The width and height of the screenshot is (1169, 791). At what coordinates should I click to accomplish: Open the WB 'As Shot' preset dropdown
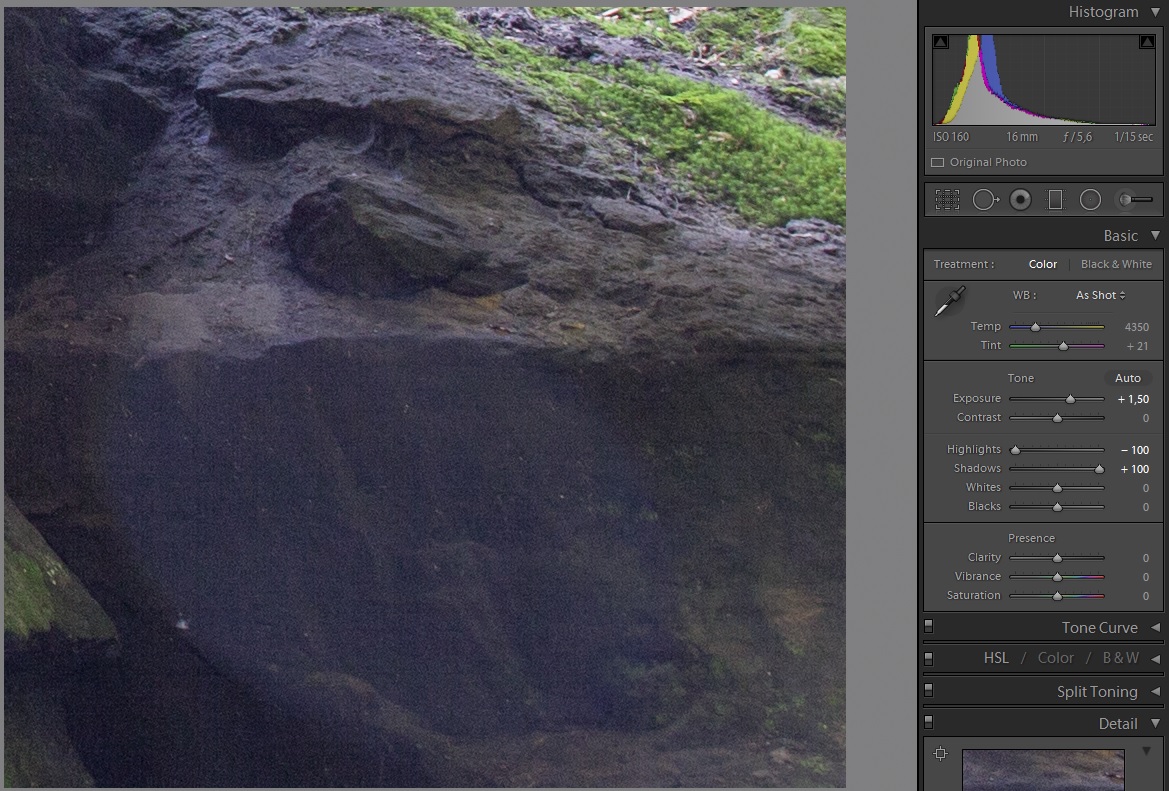pyautogui.click(x=1100, y=295)
